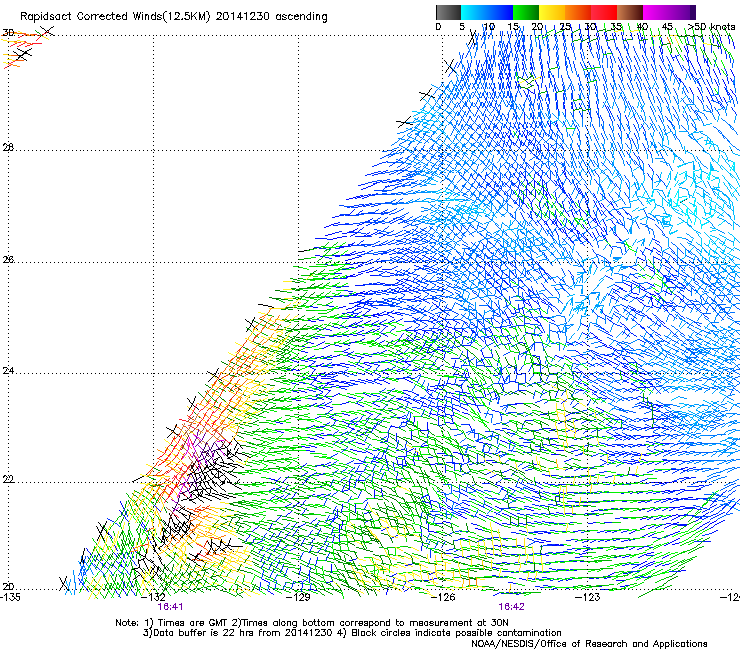The image size is (740, 650).
Task: Click the '22' latitude axis label
Action: (8, 479)
